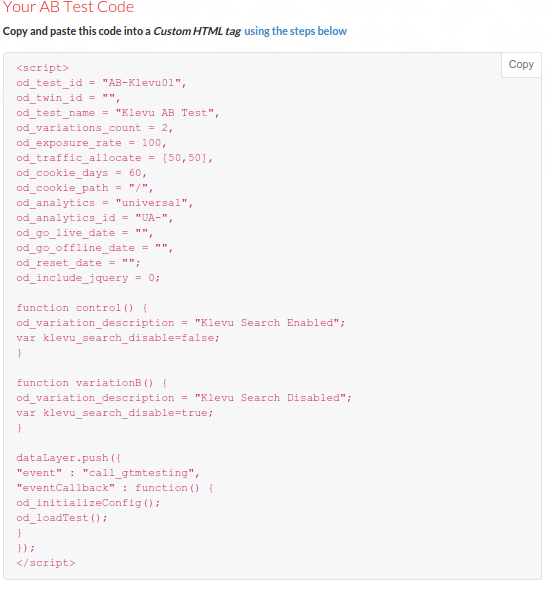
Task: Click the "Klevu Search Enabled" description line
Action: coord(180,323)
